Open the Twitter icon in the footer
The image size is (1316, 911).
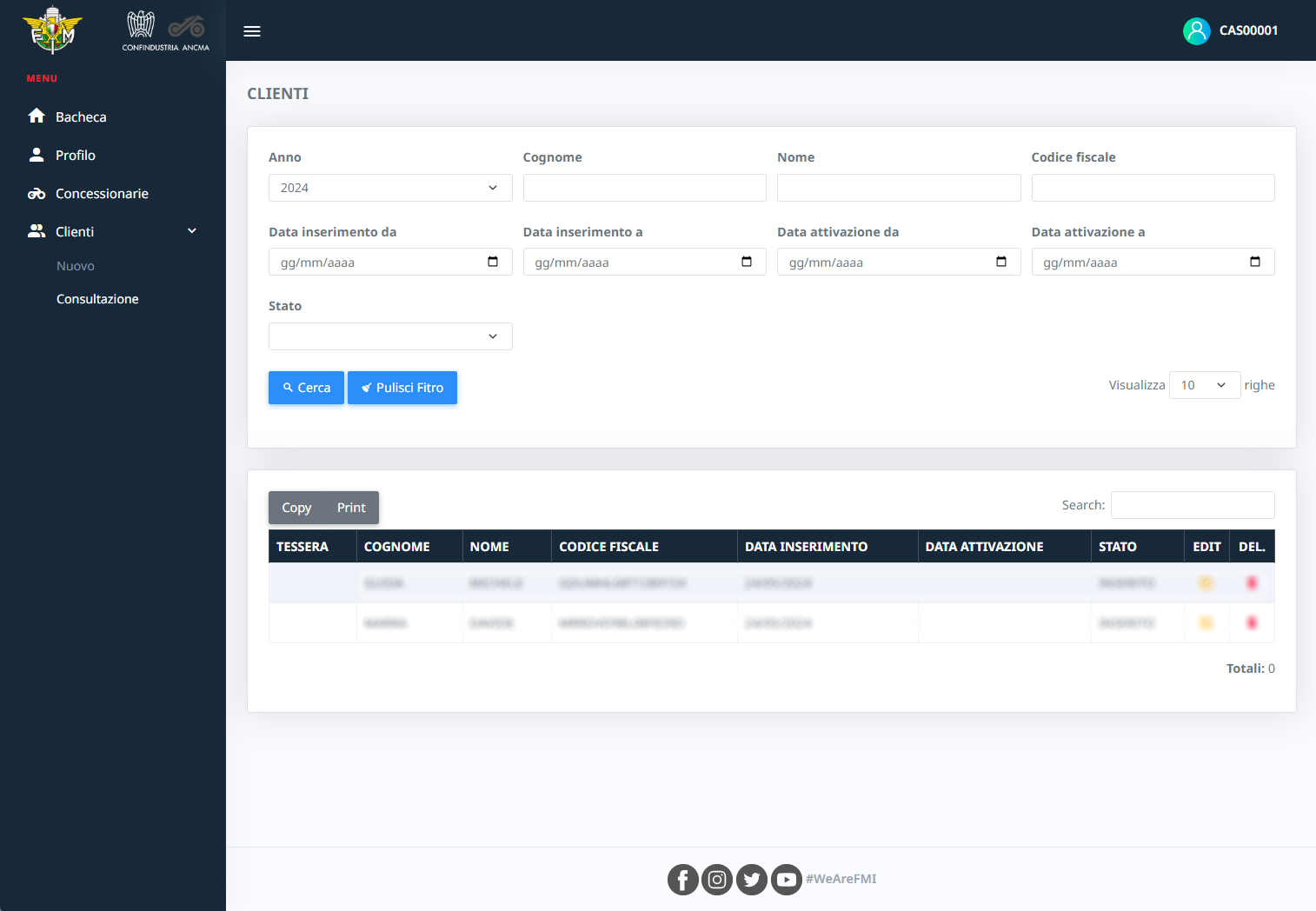pos(752,880)
